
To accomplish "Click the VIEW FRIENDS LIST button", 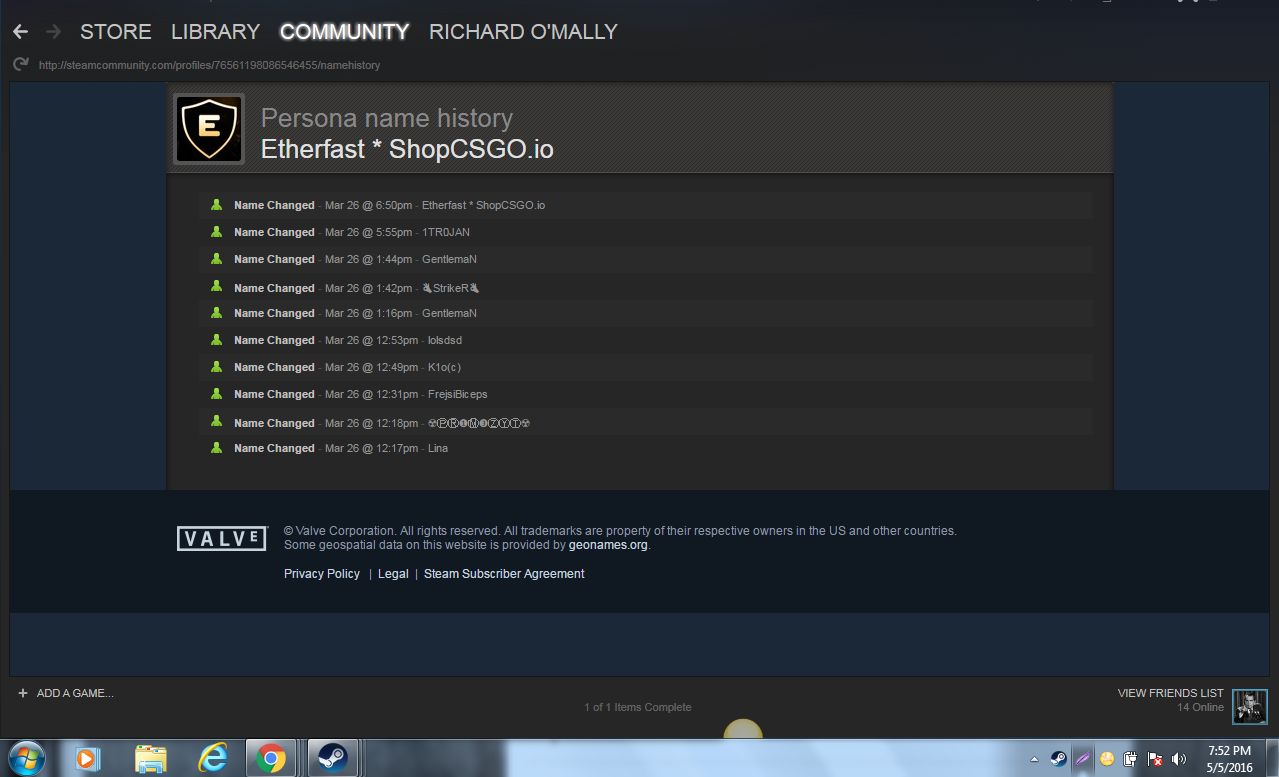I will pyautogui.click(x=1170, y=693).
